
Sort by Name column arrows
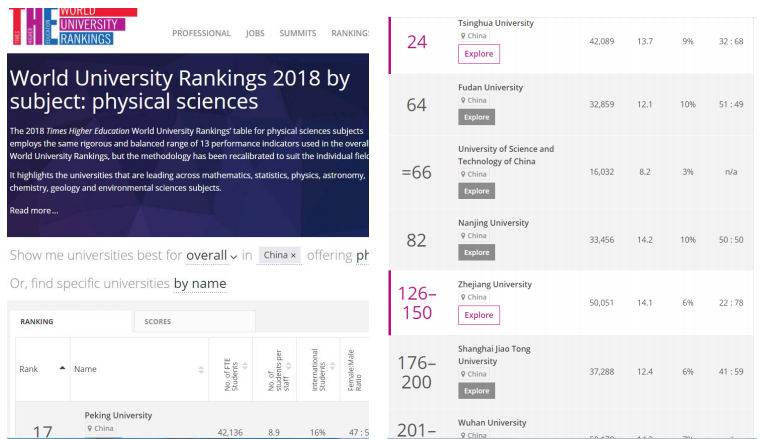tap(201, 370)
